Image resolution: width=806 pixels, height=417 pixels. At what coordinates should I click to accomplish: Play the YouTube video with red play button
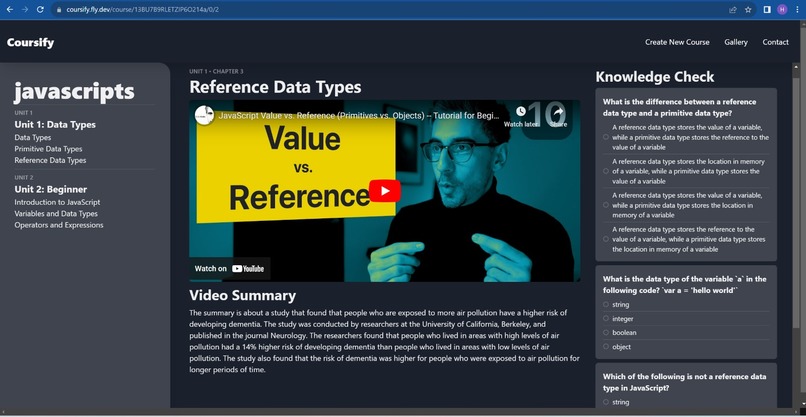point(385,191)
